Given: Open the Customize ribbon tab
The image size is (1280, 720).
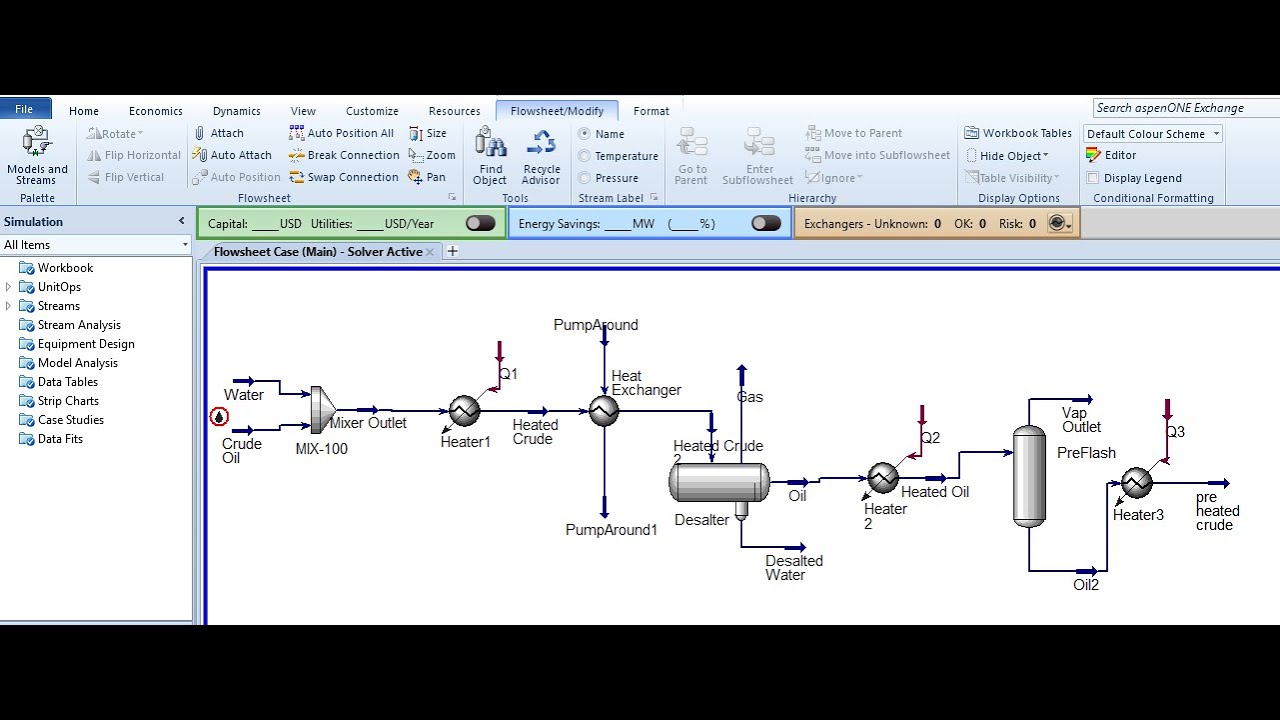Looking at the screenshot, I should click(x=372, y=111).
